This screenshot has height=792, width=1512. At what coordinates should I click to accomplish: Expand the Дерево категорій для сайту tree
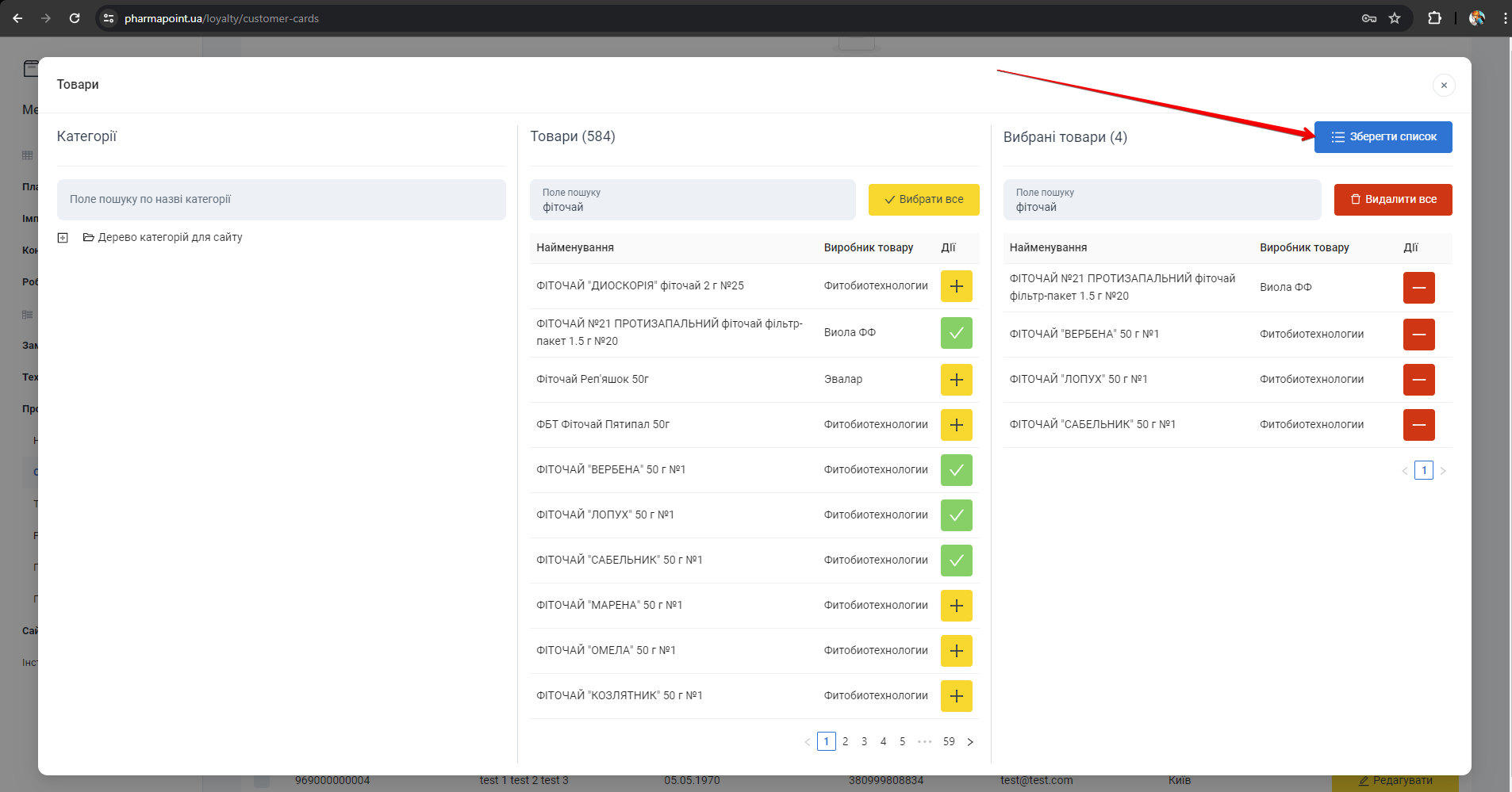pyautogui.click(x=63, y=238)
